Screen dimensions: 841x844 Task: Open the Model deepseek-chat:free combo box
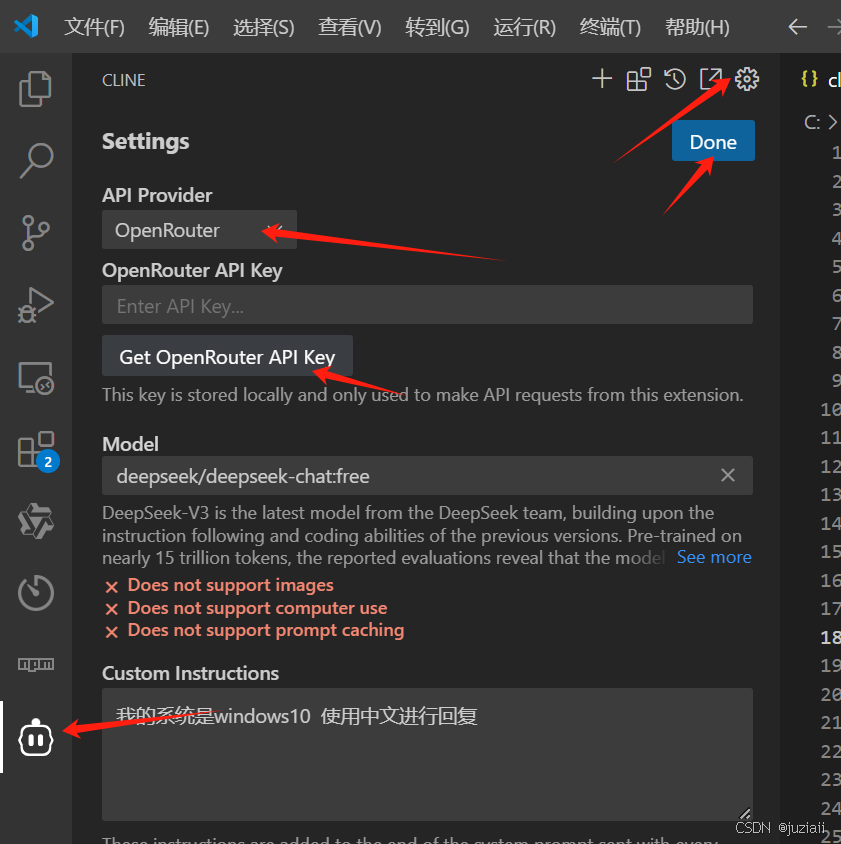tap(427, 476)
